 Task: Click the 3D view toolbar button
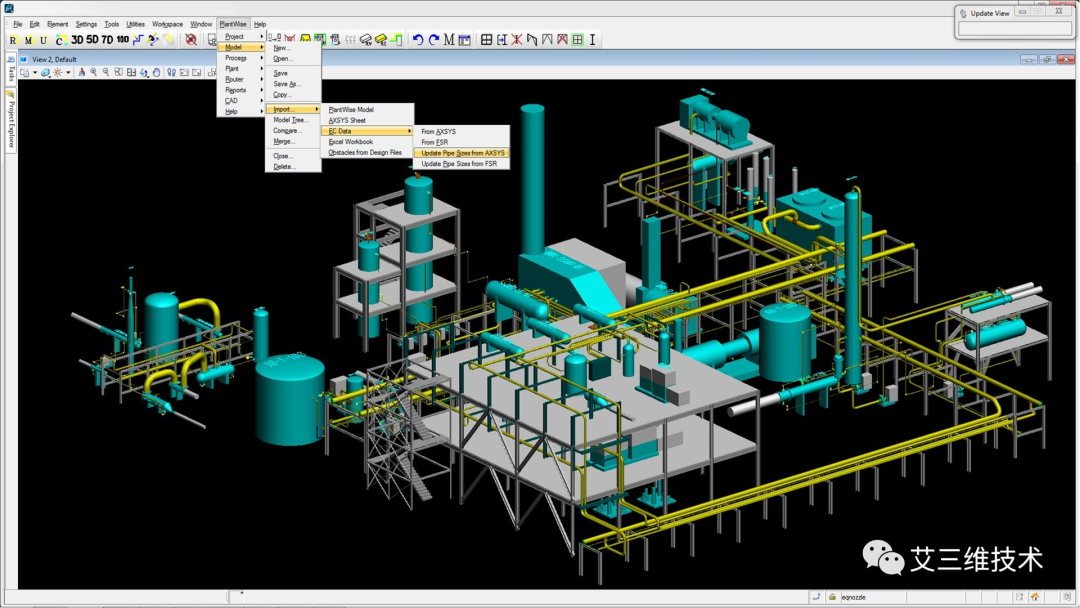(x=77, y=40)
